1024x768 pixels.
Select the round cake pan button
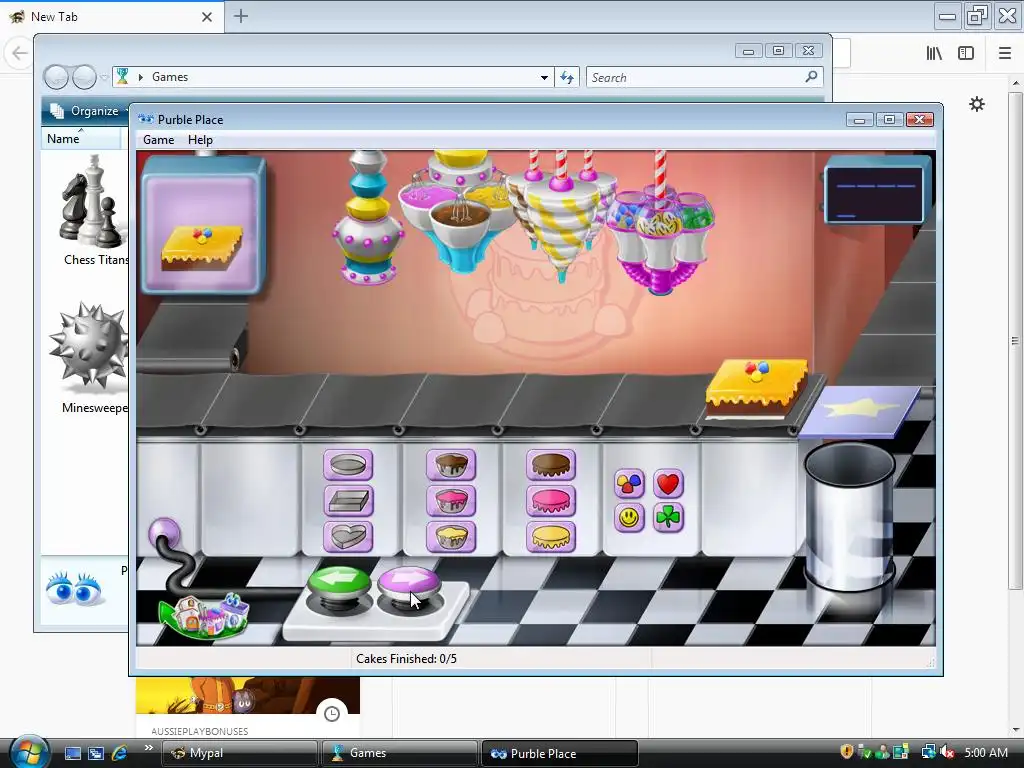[348, 465]
